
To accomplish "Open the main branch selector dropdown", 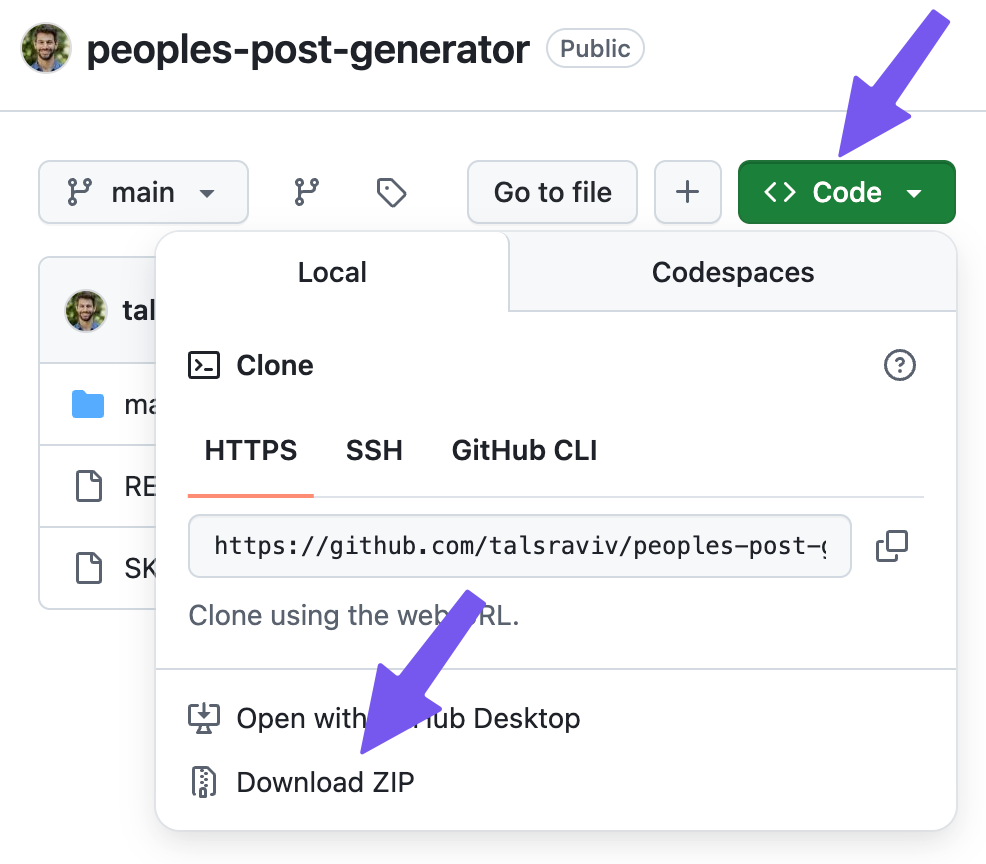I will click(143, 192).
